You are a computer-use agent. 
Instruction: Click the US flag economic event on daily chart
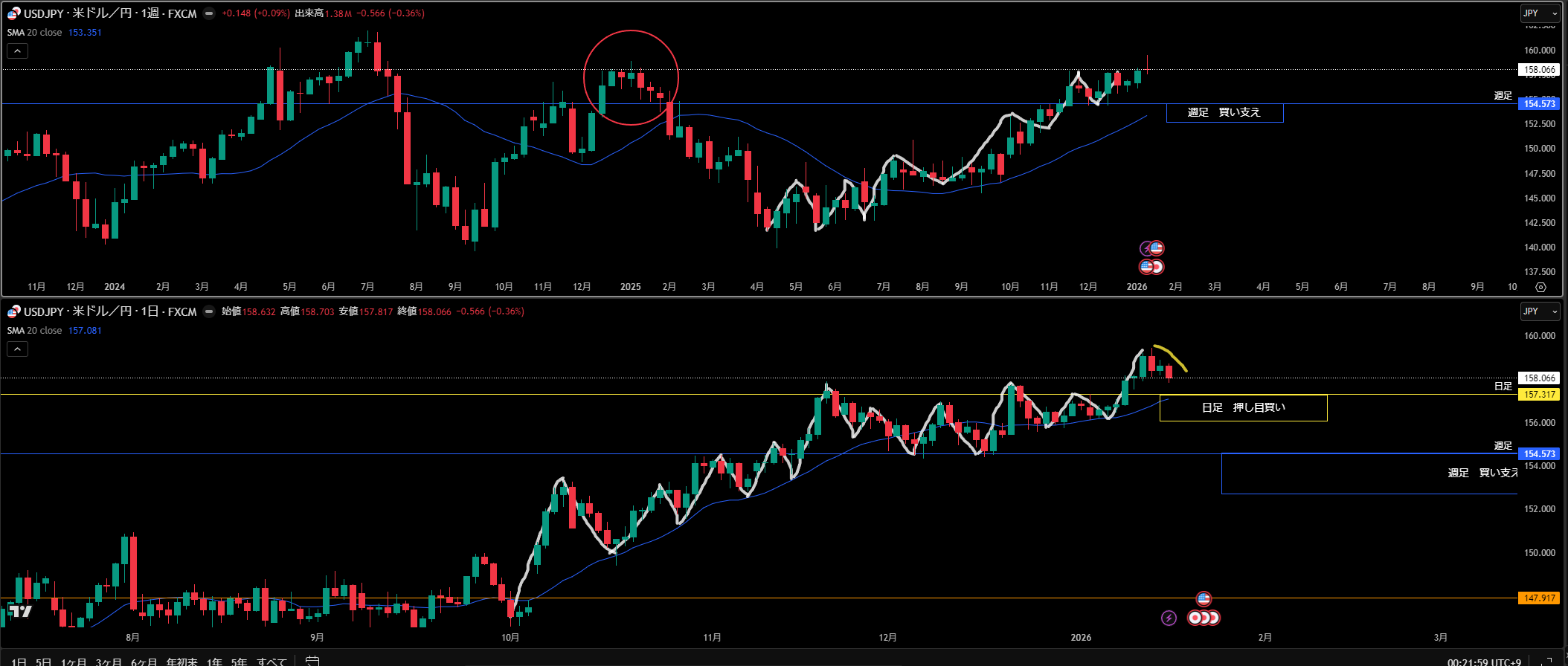coord(1204,598)
